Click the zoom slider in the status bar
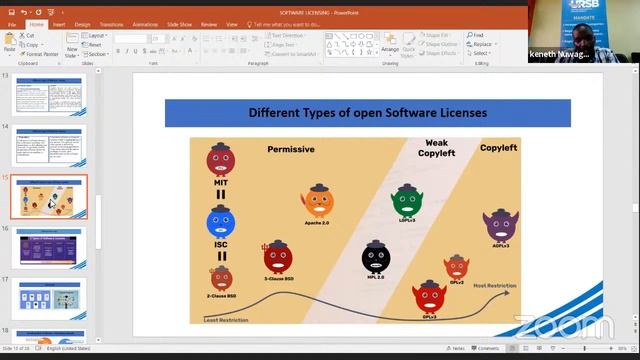 (587, 349)
